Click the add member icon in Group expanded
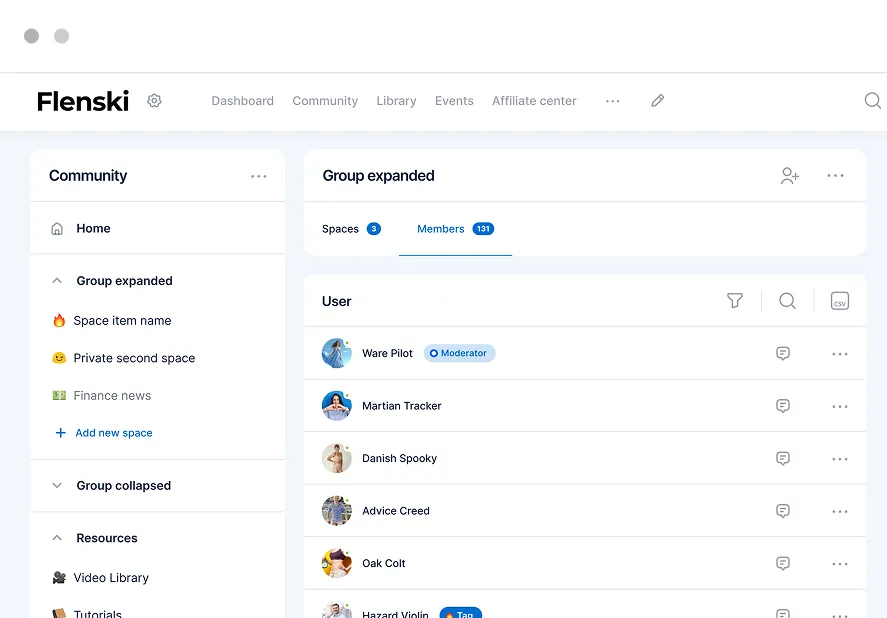The width and height of the screenshot is (887, 618). 790,176
